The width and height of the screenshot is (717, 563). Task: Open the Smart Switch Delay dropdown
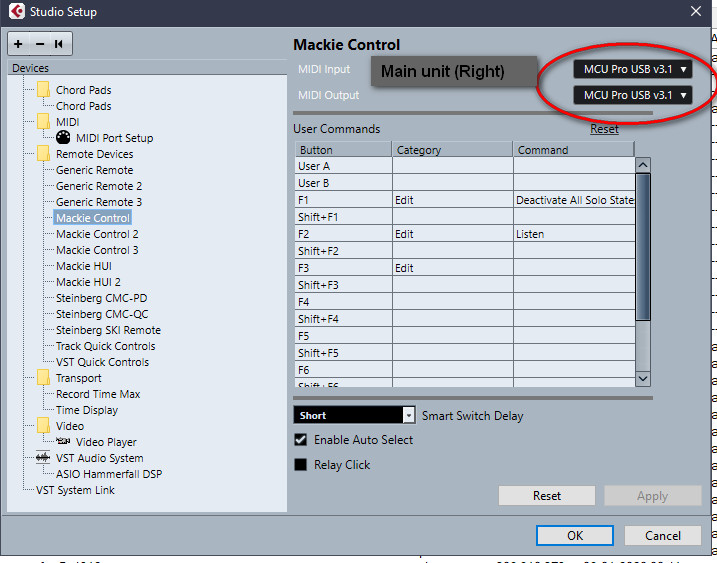click(x=354, y=415)
